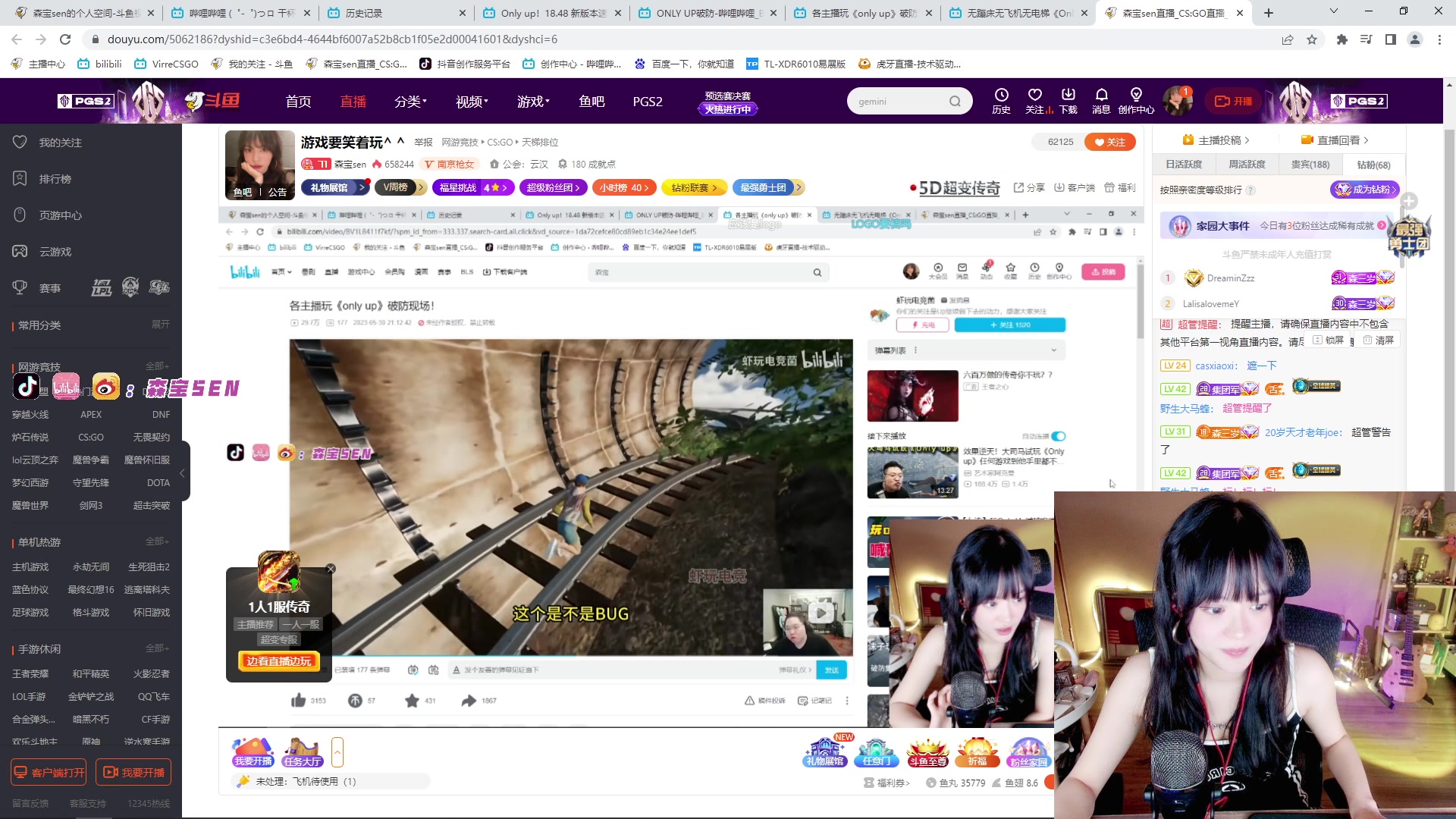
Task: Expand 直播回看 arrow link
Action: (1335, 140)
